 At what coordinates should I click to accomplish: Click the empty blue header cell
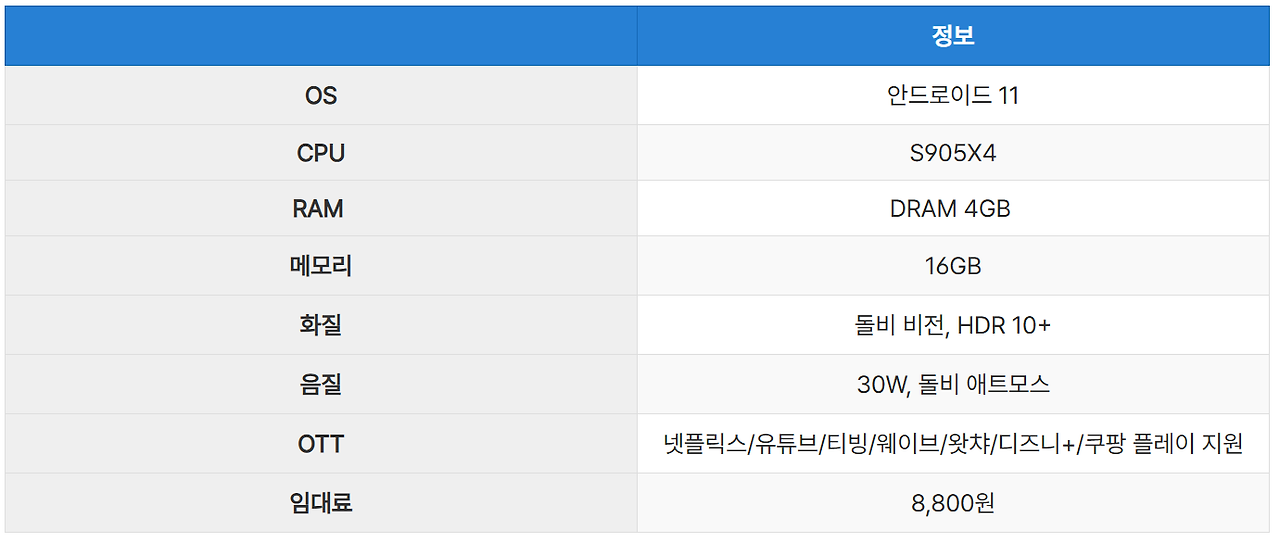point(321,36)
